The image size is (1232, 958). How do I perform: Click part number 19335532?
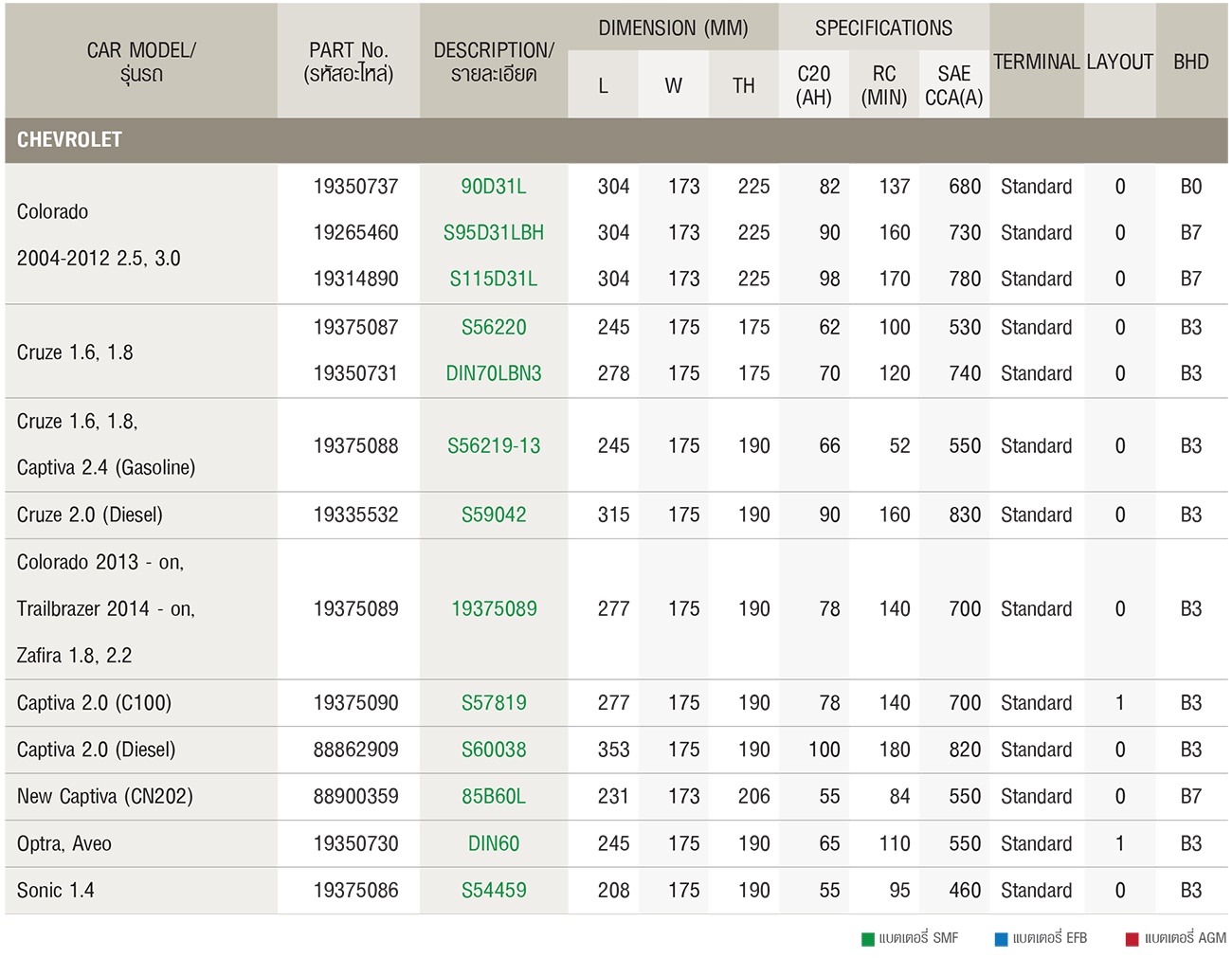pos(356,515)
